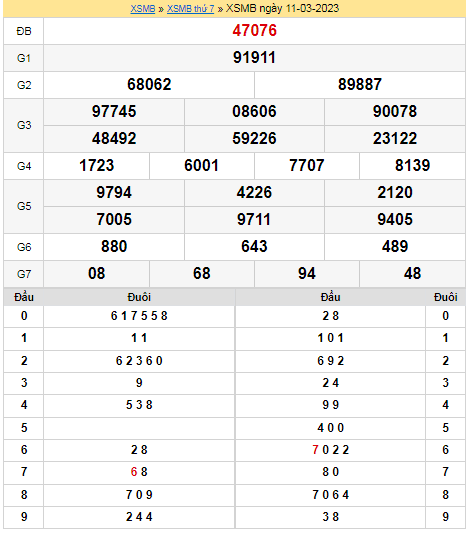Select G5 number 9711

coord(254,219)
